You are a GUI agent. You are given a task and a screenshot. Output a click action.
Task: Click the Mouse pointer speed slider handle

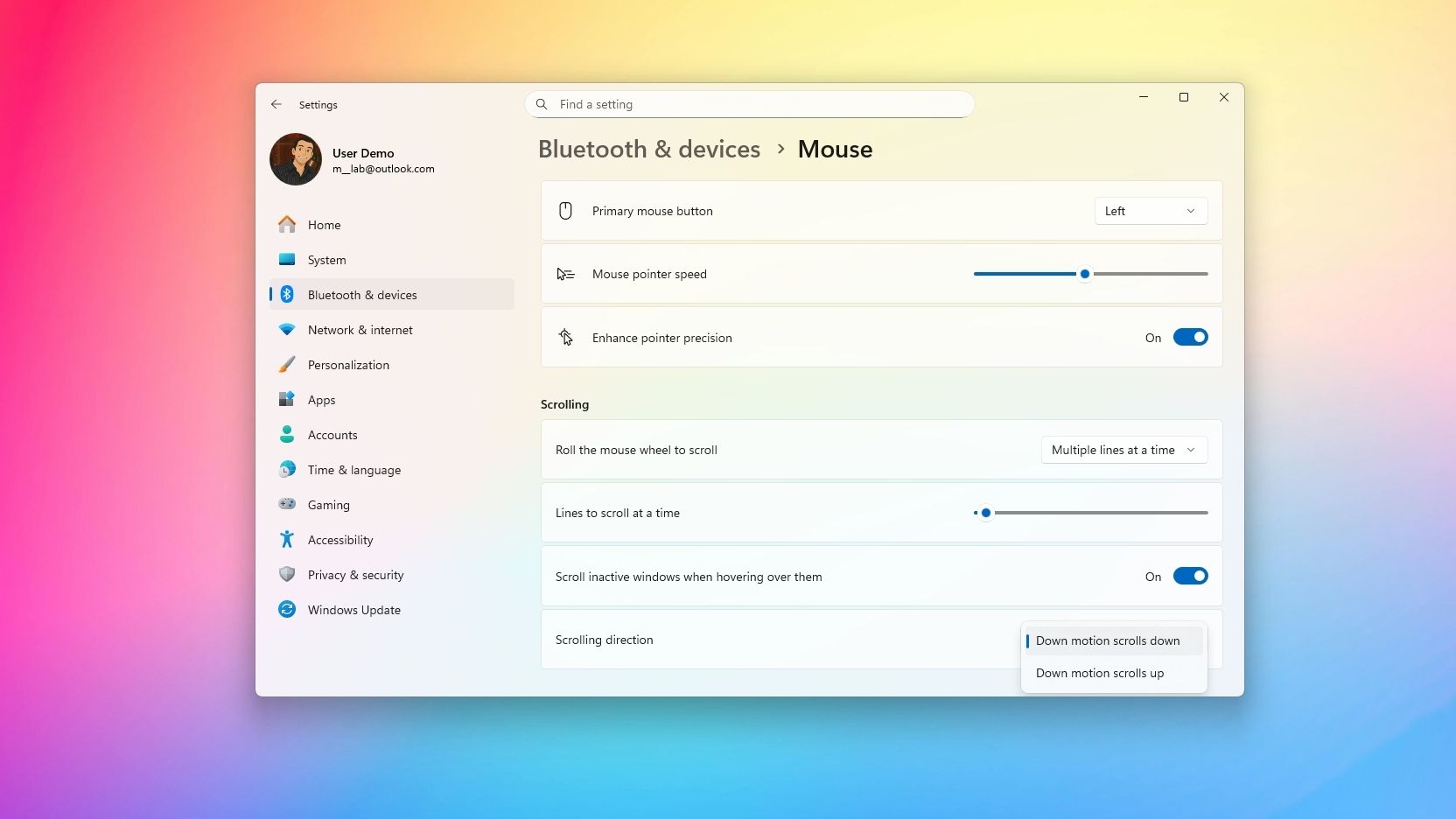pos(1085,274)
